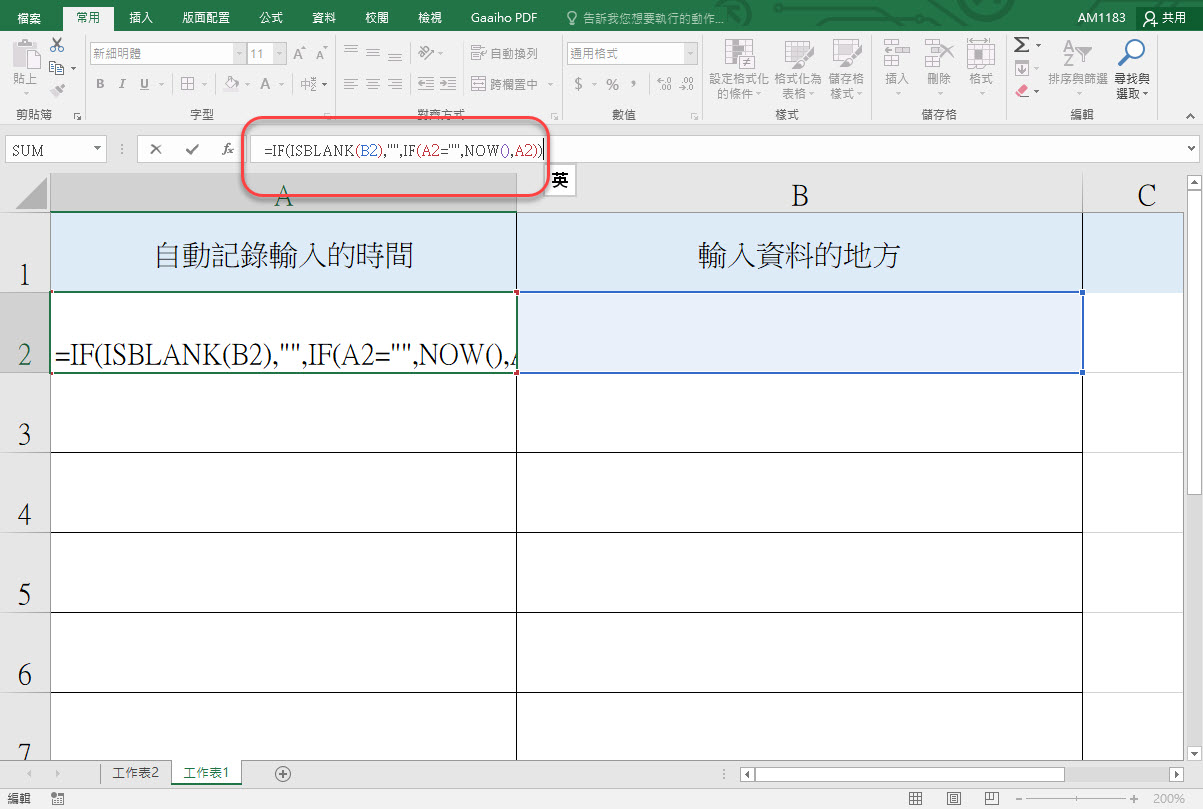Expand the 通用格式 number format dropdown
This screenshot has height=809, width=1203.
coord(691,54)
